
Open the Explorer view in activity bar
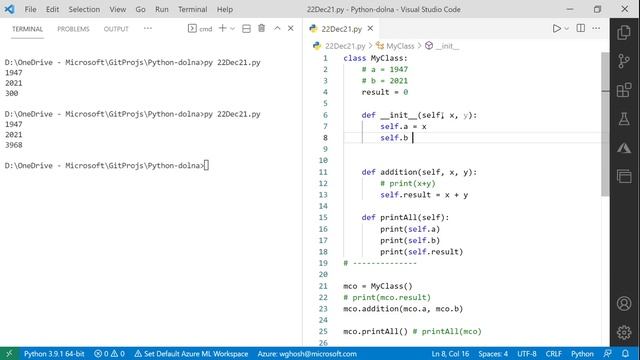tap(624, 33)
